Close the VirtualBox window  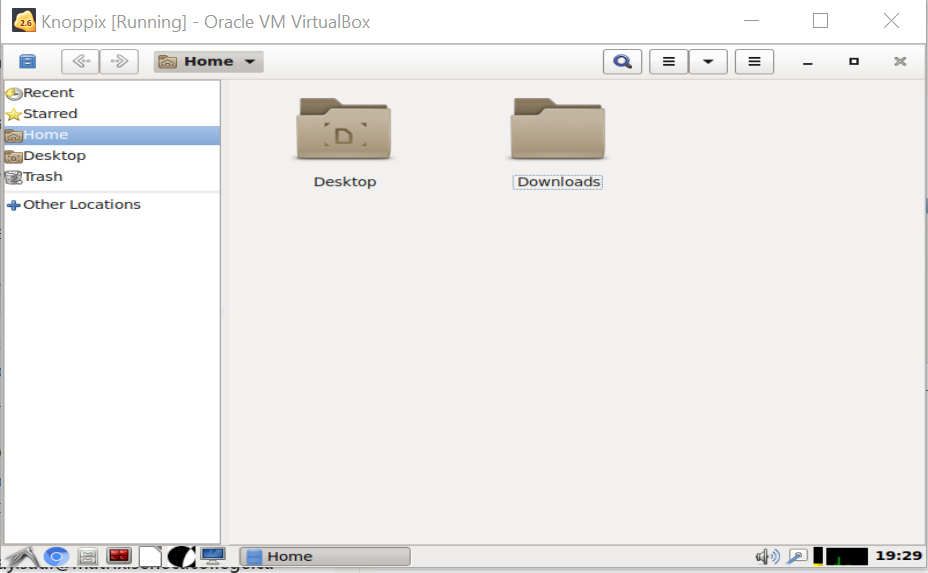(x=891, y=21)
